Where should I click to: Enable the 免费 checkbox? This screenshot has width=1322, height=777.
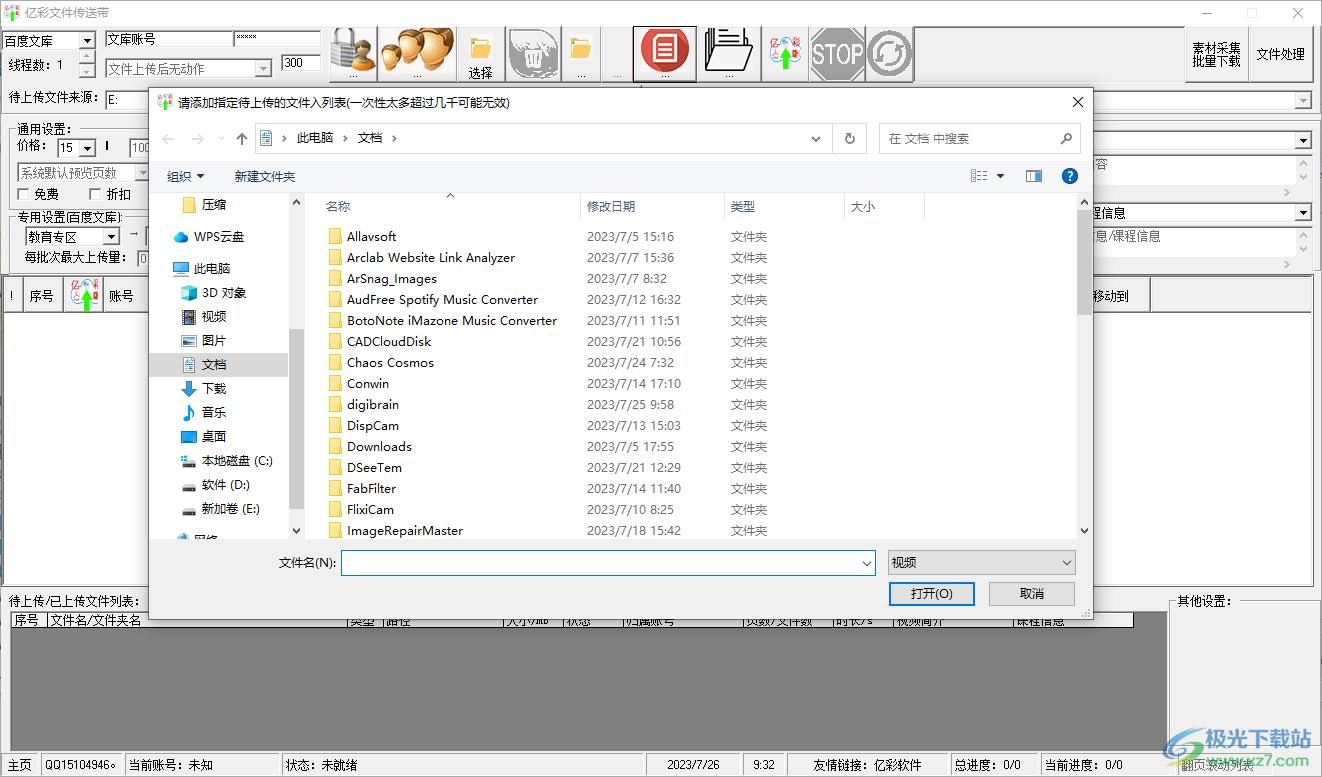click(24, 194)
